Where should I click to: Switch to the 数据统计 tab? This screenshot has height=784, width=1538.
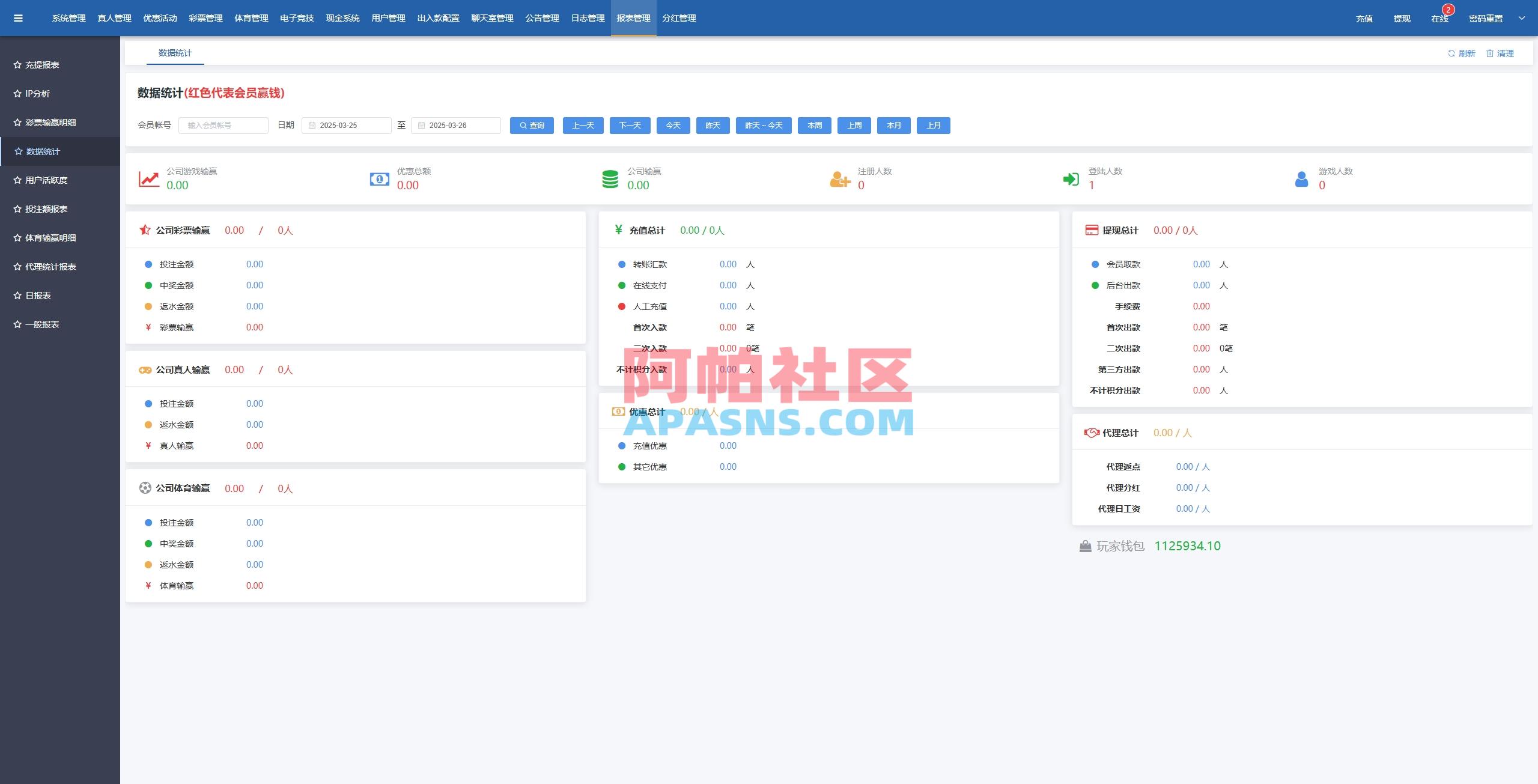(x=175, y=53)
